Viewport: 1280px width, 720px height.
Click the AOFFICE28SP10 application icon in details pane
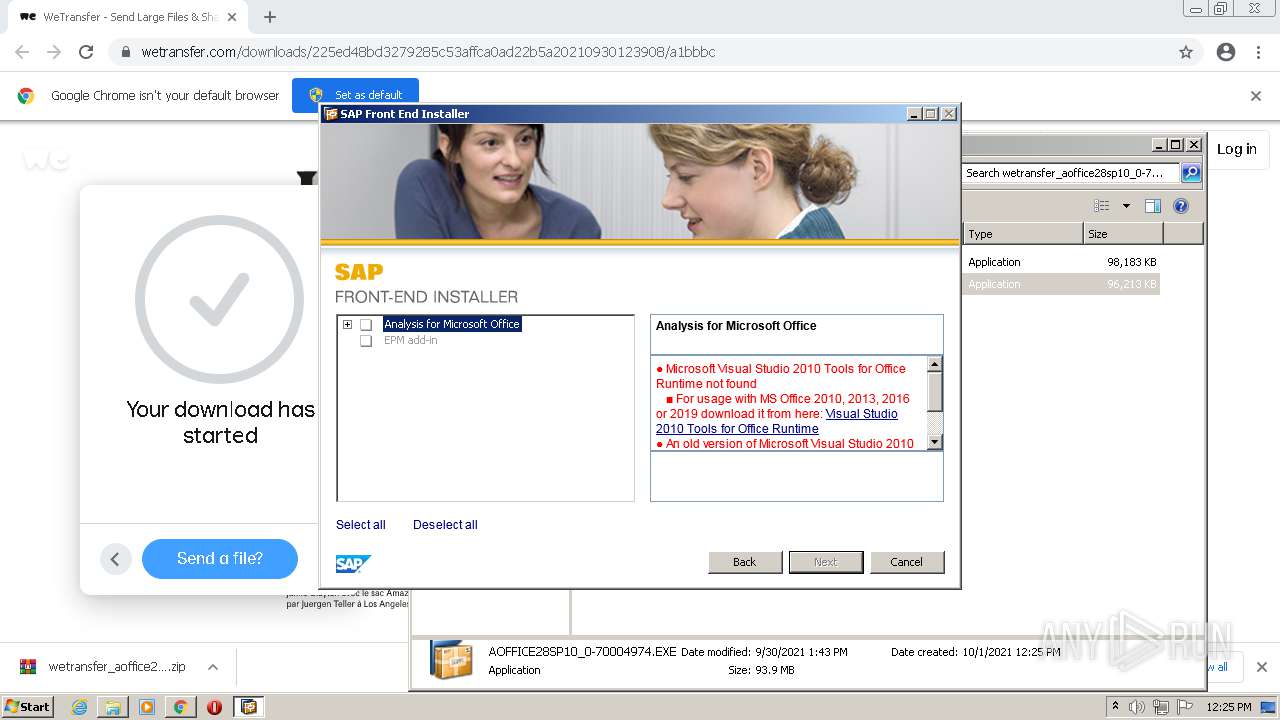451,660
